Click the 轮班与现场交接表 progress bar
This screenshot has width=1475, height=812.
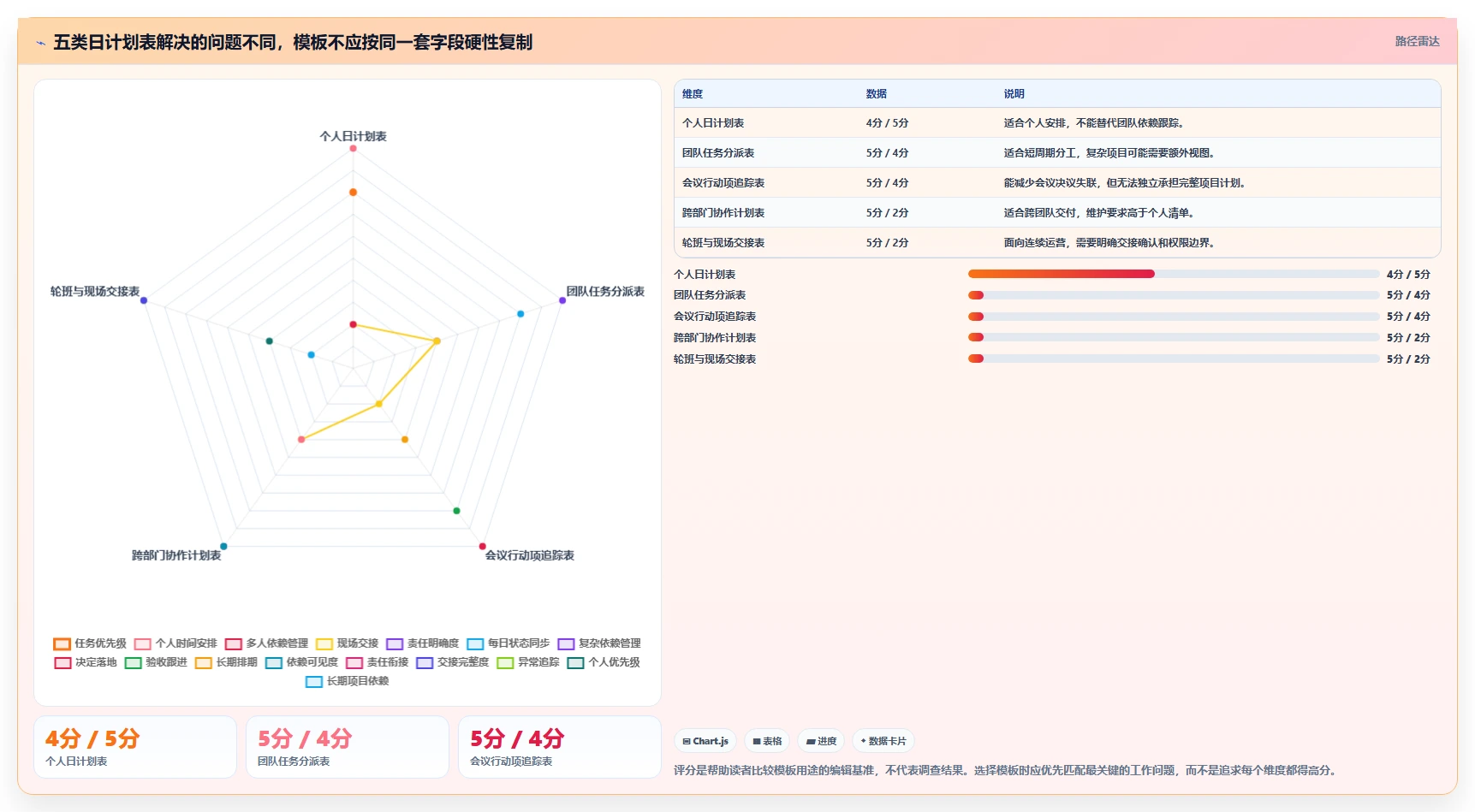click(x=1174, y=359)
